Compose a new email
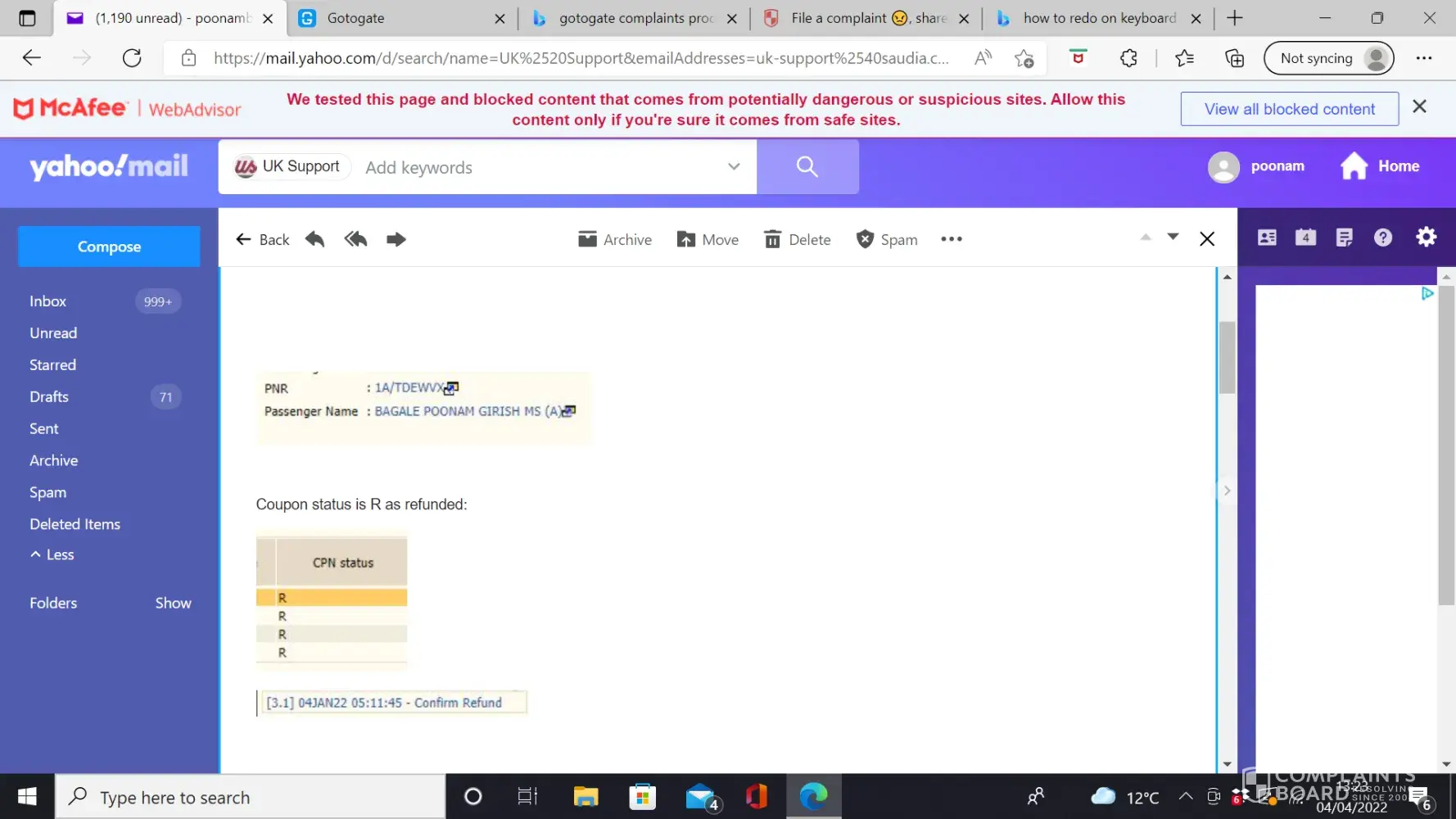The image size is (1456, 819). click(x=109, y=247)
